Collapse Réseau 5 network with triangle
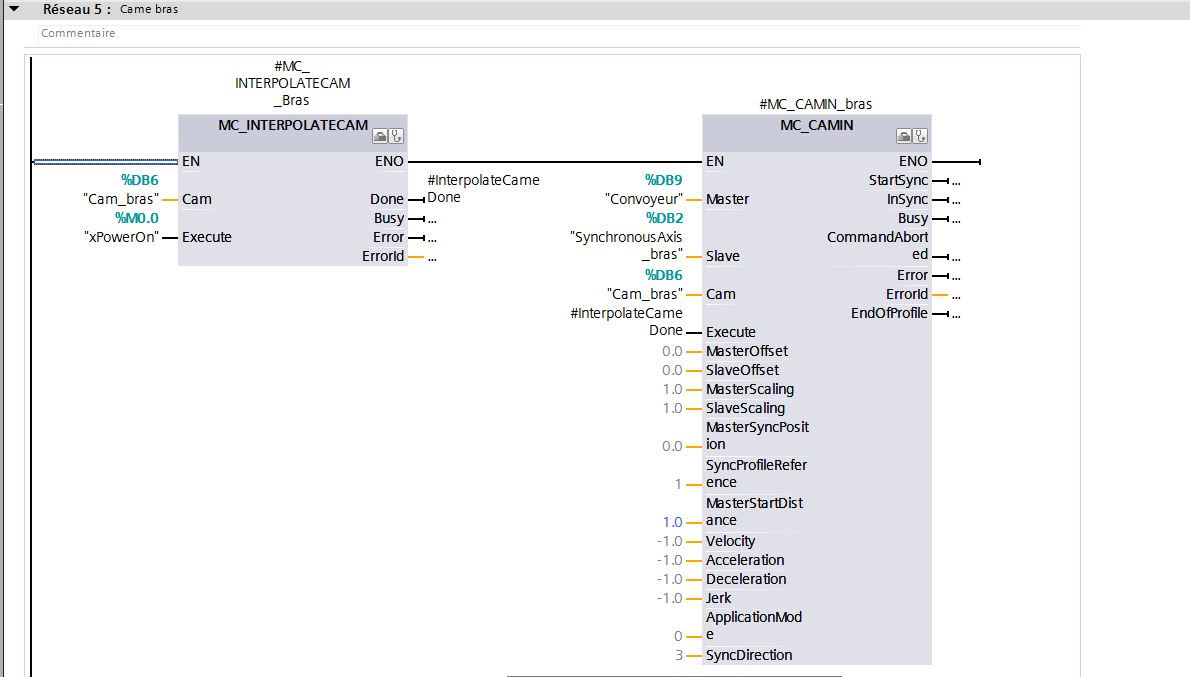This screenshot has height=677, width=1190. click(14, 9)
